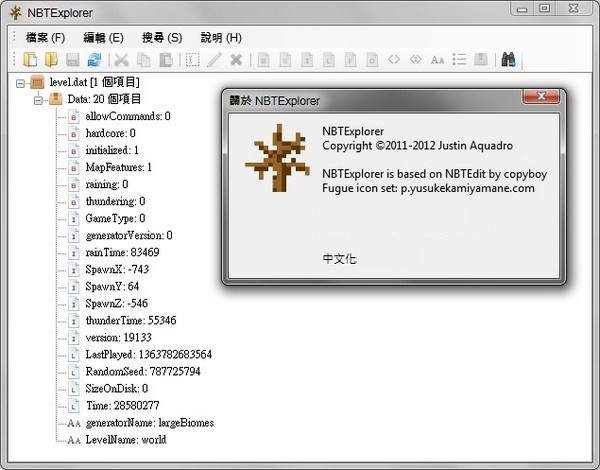Screen dimensions: 600x470
Task: Click the Refresh toolbar icon
Action: (x=93, y=60)
